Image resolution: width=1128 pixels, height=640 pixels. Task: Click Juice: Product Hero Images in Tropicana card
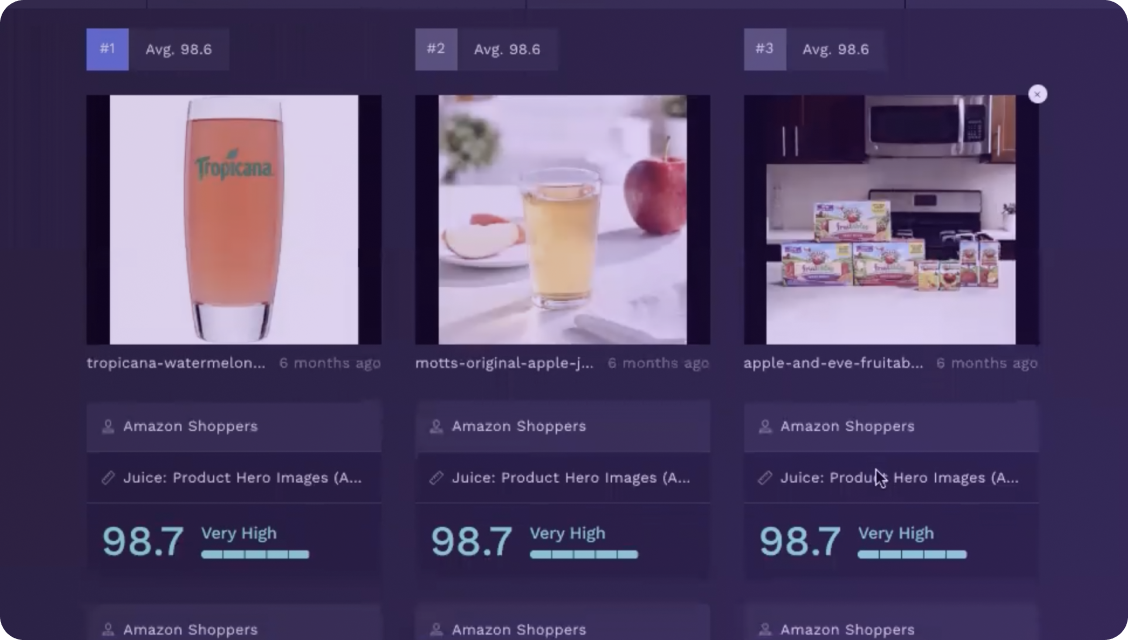242,478
